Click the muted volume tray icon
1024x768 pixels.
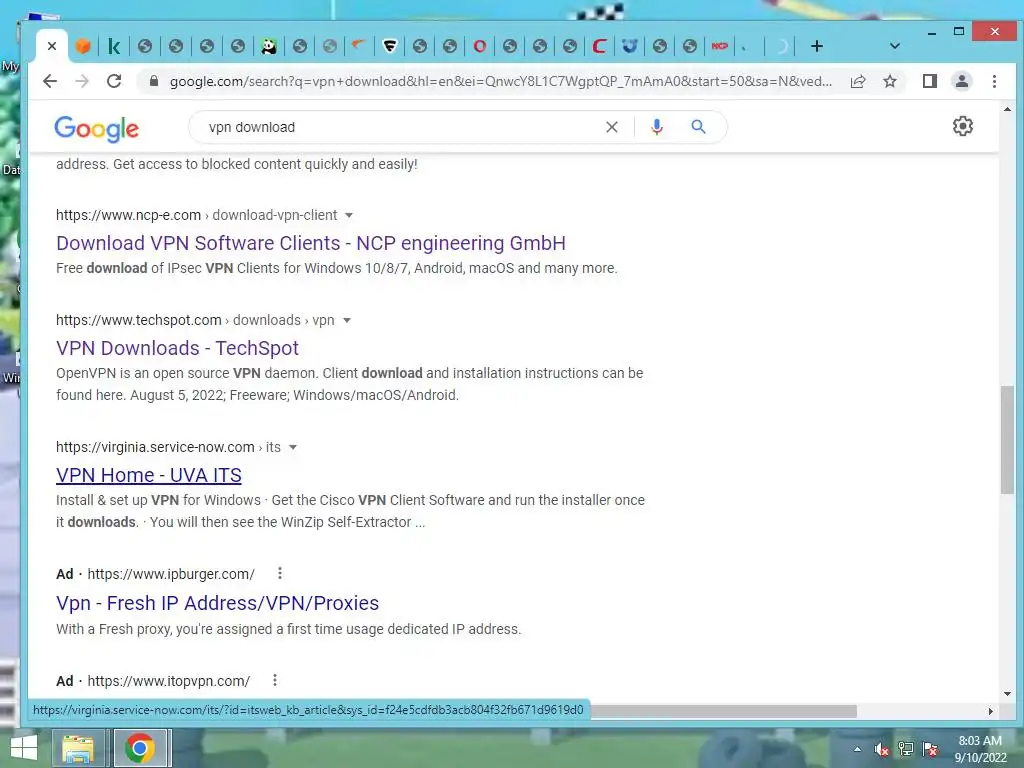(x=881, y=749)
